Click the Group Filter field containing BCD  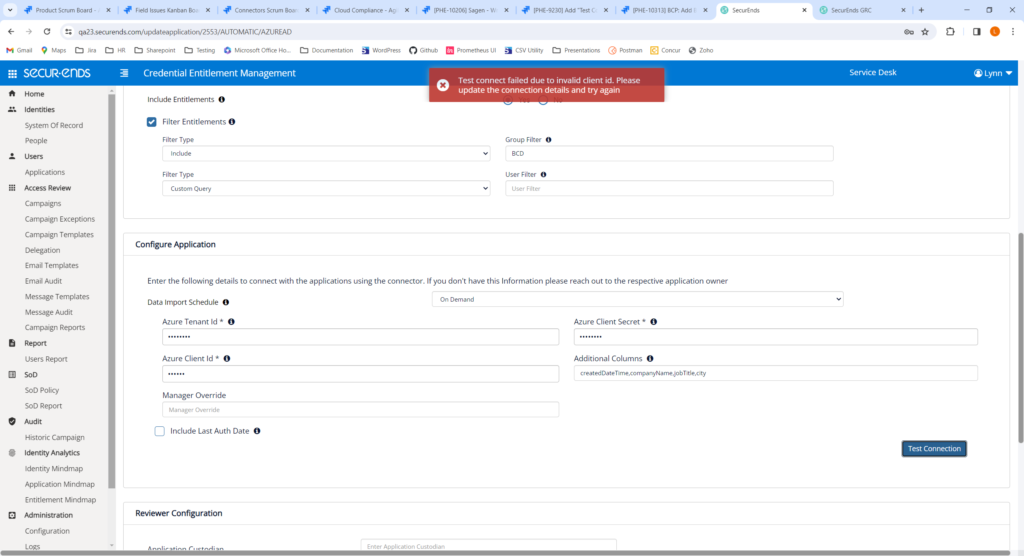pos(669,154)
